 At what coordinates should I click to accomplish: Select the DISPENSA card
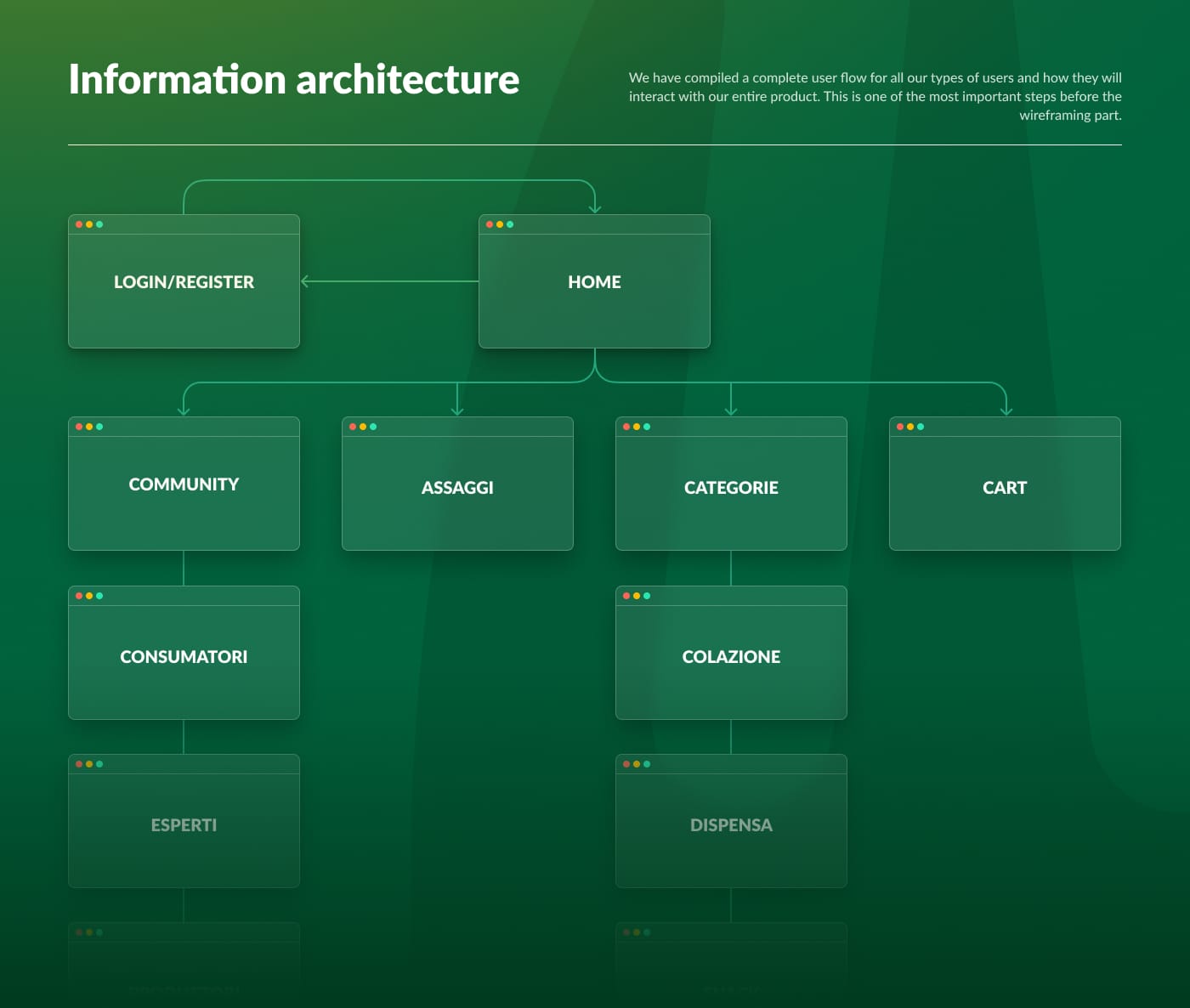point(731,821)
